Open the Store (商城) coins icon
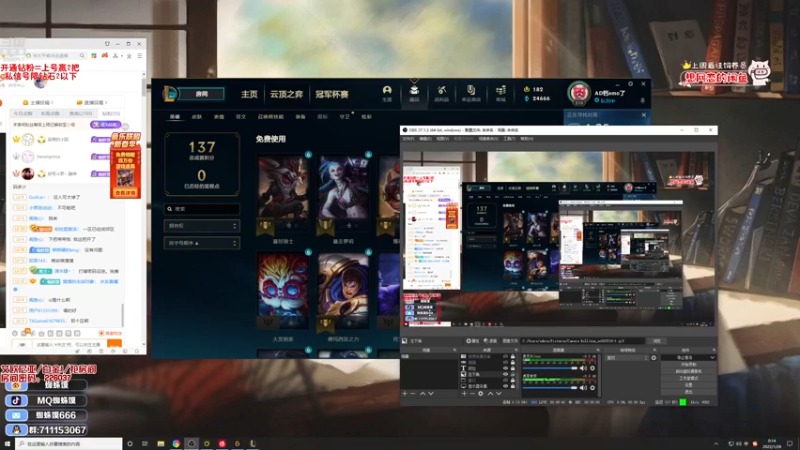Screen dimensions: 800x450 pos(501,93)
